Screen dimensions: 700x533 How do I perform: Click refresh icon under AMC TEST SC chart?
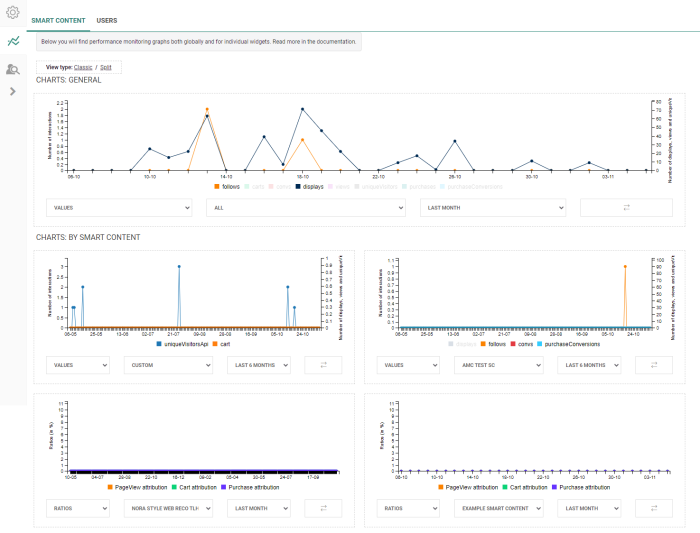pos(653,366)
